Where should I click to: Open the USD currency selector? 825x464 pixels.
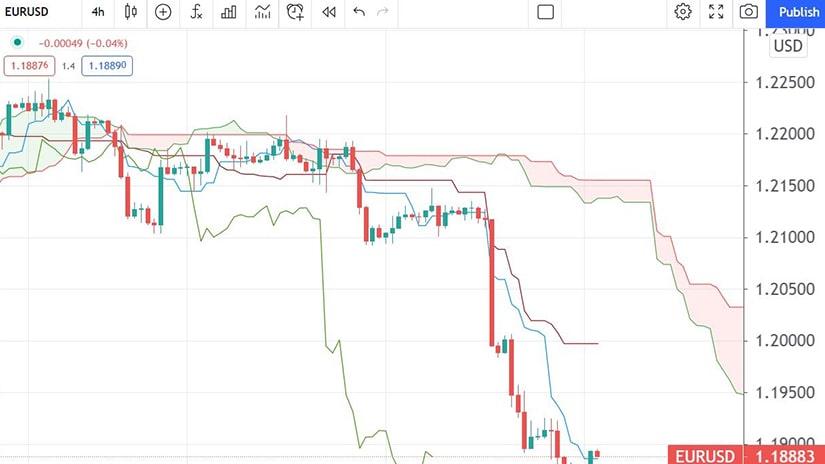point(788,46)
